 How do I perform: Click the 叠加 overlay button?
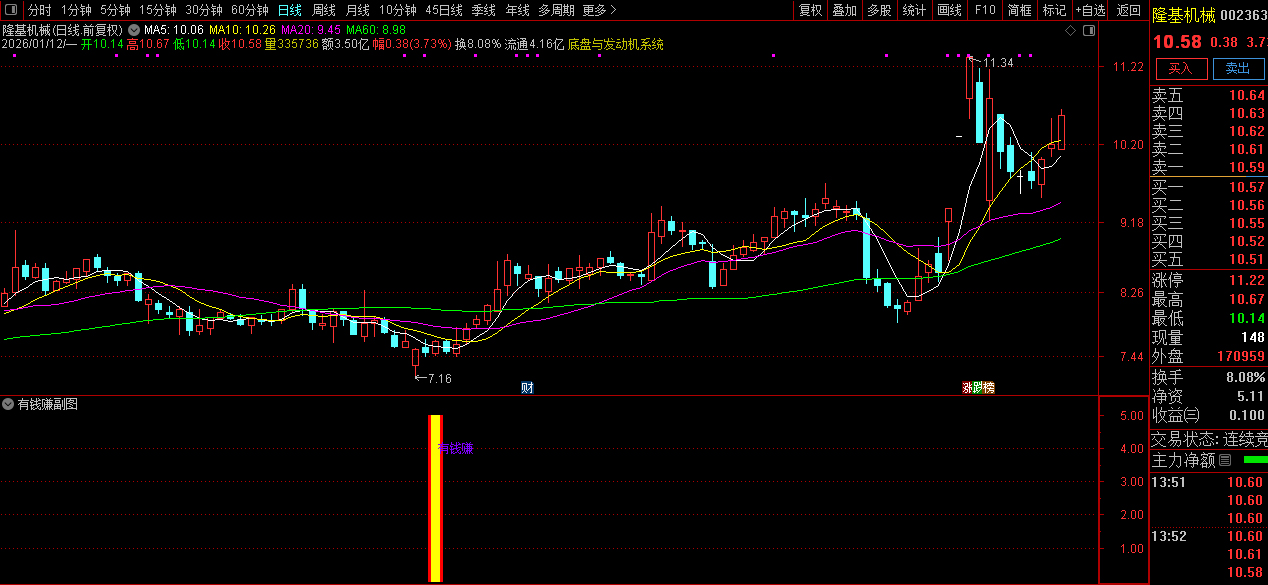[844, 10]
